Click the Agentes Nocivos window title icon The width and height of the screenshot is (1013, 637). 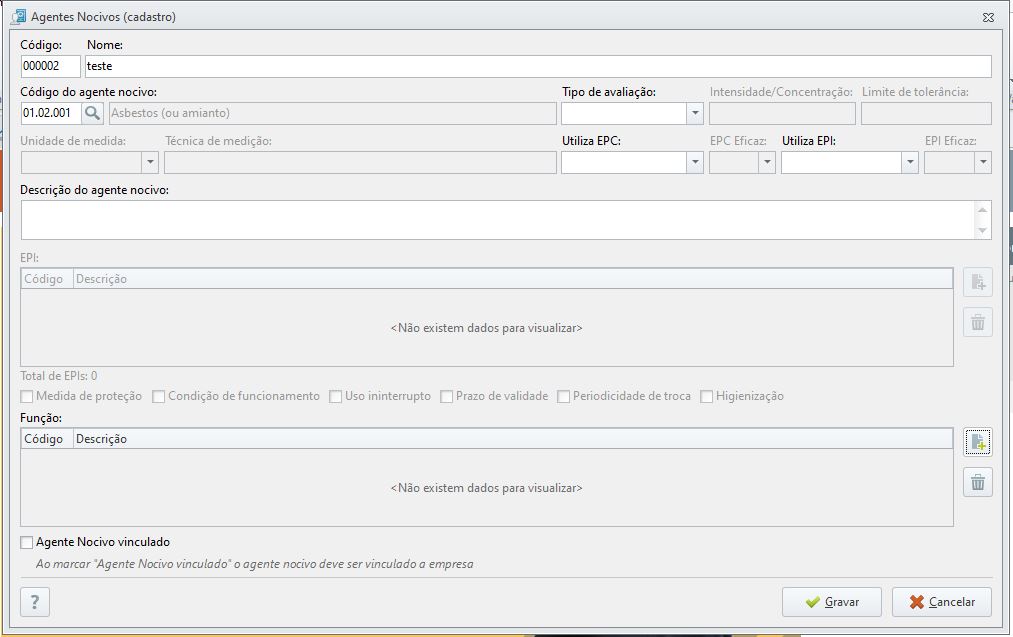(18, 17)
